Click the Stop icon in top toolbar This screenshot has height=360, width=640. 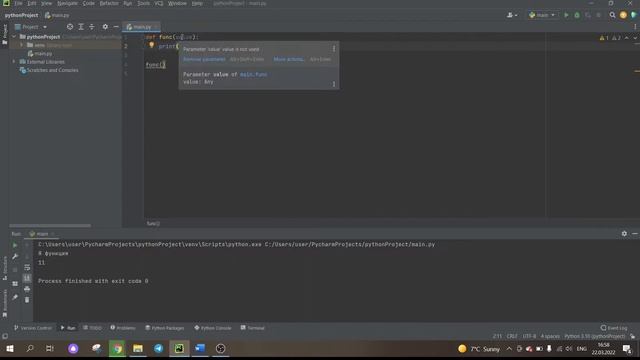(x=598, y=15)
